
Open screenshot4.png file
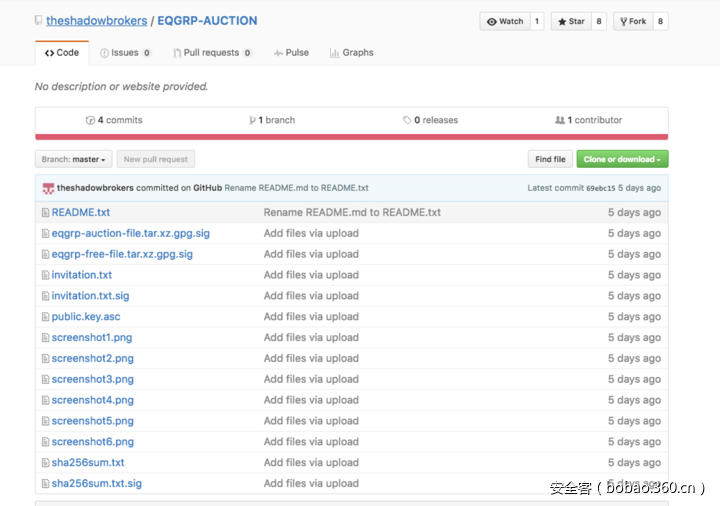pos(93,400)
